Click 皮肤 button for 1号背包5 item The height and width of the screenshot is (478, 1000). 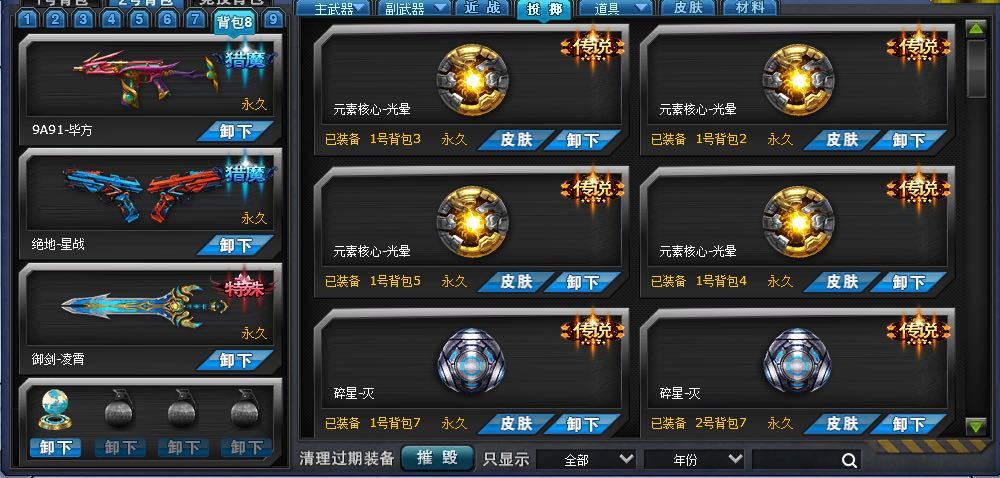[x=516, y=282]
